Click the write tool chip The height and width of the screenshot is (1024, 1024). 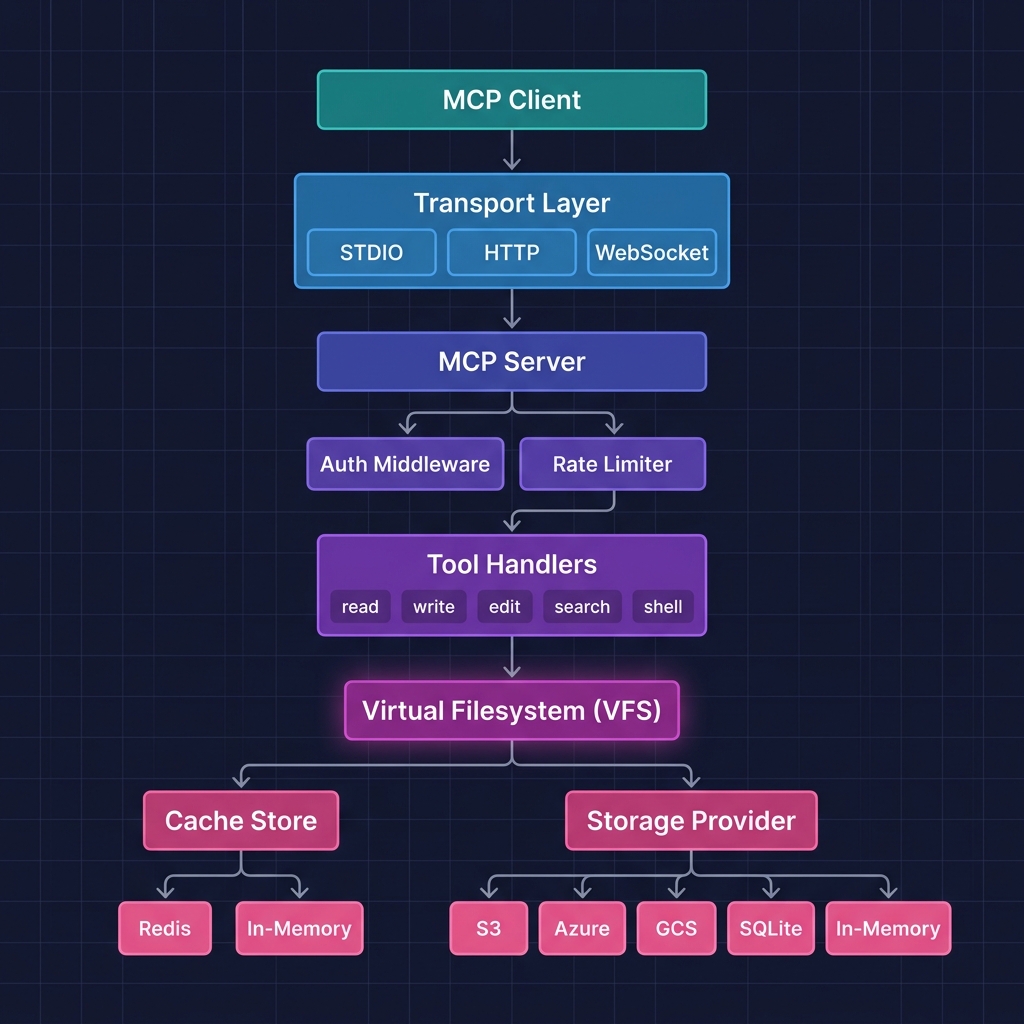pyautogui.click(x=434, y=607)
